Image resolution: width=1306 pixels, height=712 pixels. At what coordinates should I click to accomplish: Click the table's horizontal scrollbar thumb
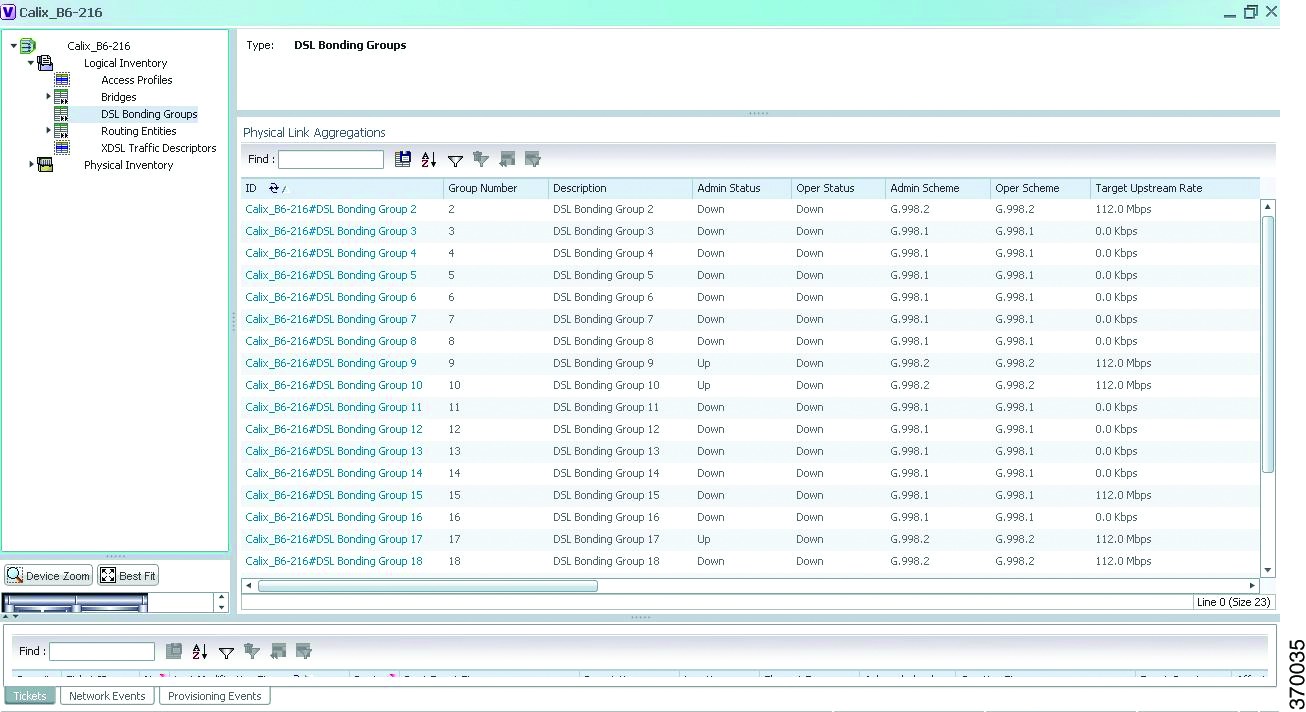[x=428, y=586]
